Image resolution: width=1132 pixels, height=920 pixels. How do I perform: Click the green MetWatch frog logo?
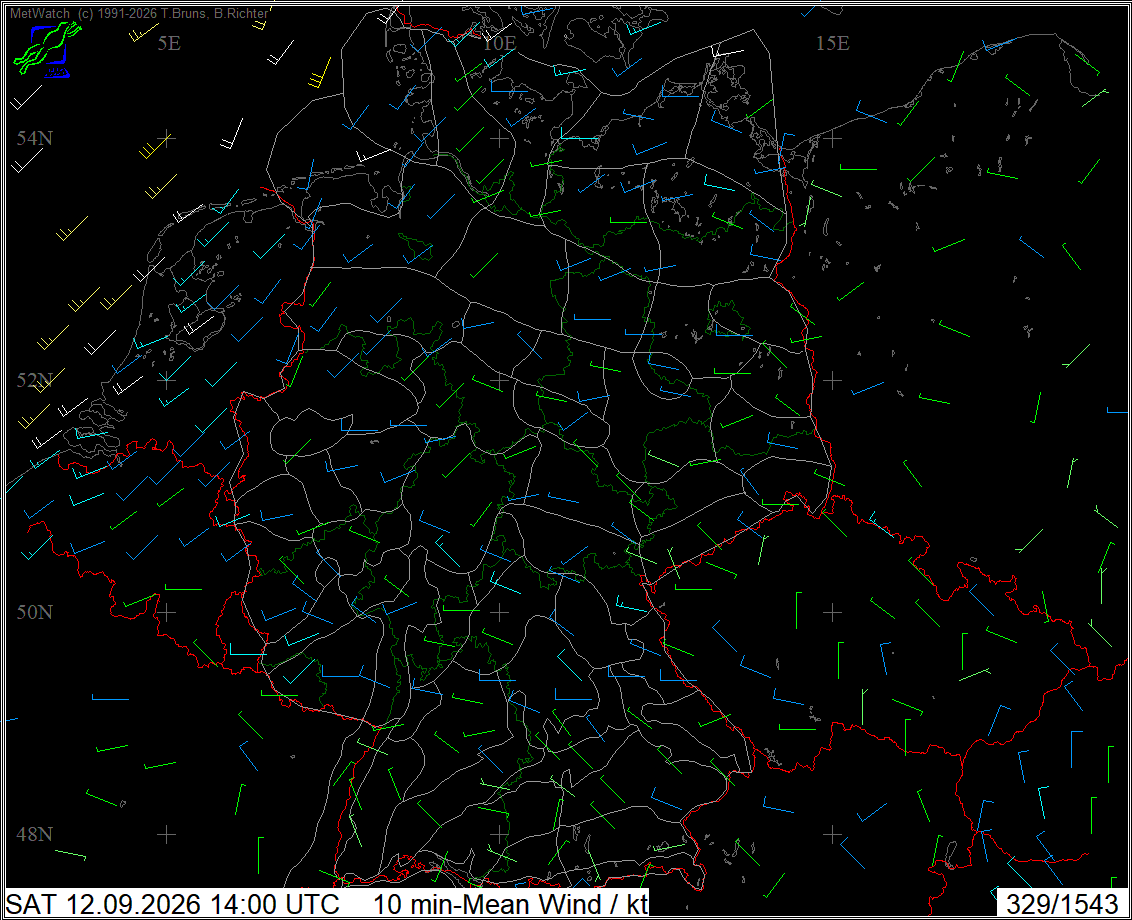47,48
